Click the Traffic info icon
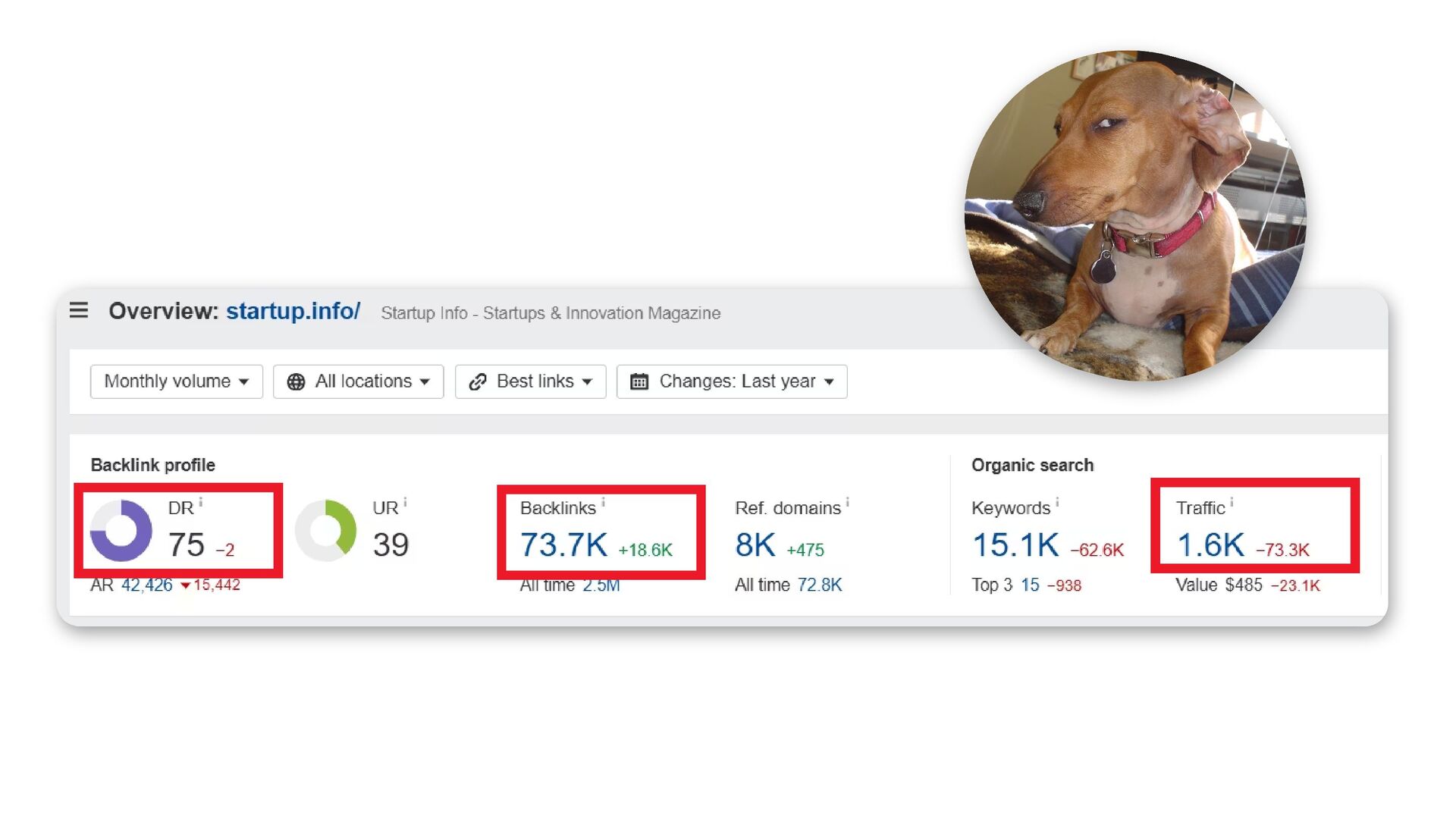 tap(1232, 503)
